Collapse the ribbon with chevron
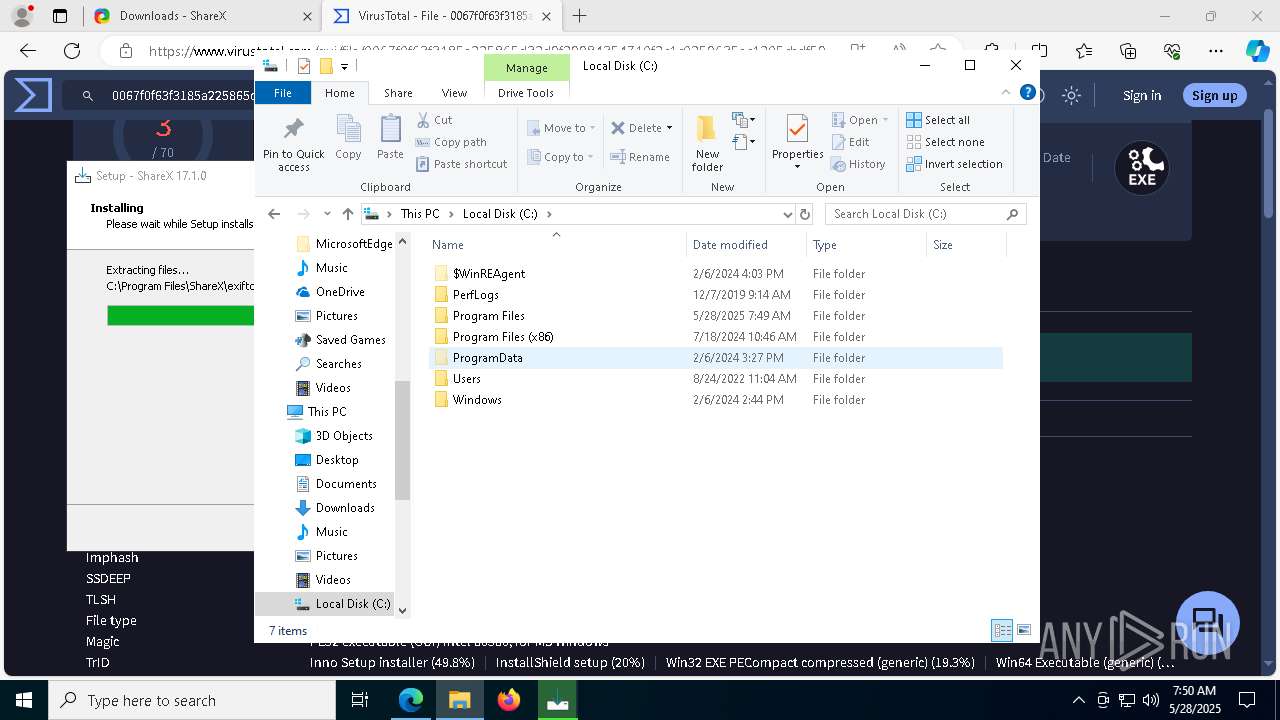Screen dimensions: 1280x720 pos(1006,92)
